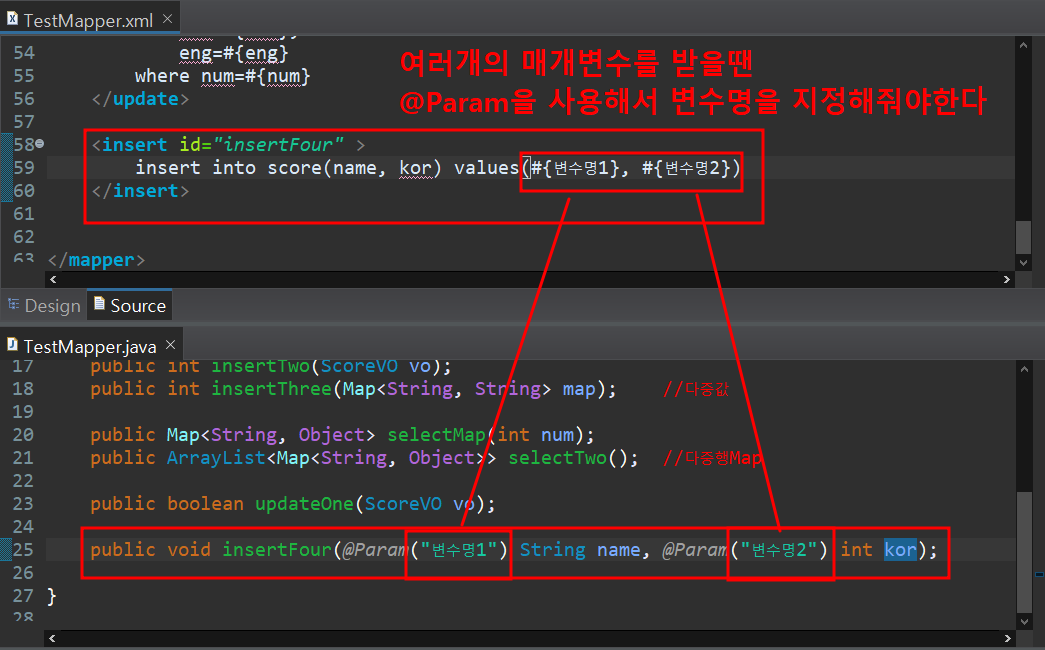Switch to the Source view tab
Screen dimensions: 1045x650
pyautogui.click(x=130, y=305)
